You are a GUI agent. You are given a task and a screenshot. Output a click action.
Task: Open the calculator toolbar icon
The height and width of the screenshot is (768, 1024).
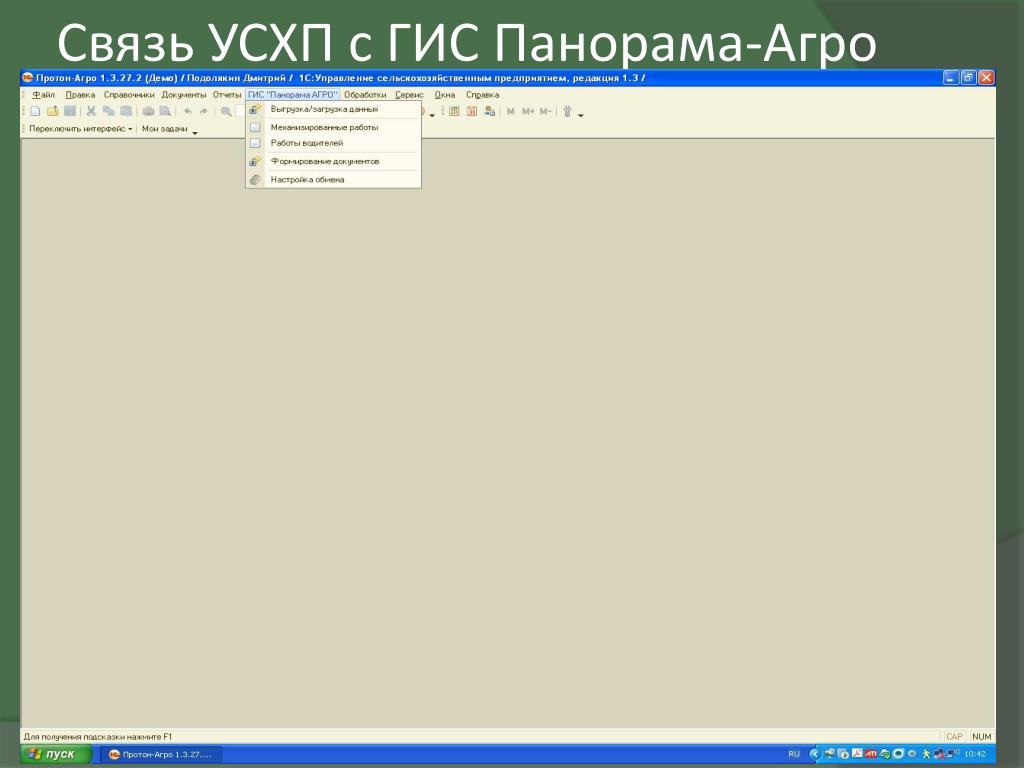pyautogui.click(x=454, y=112)
